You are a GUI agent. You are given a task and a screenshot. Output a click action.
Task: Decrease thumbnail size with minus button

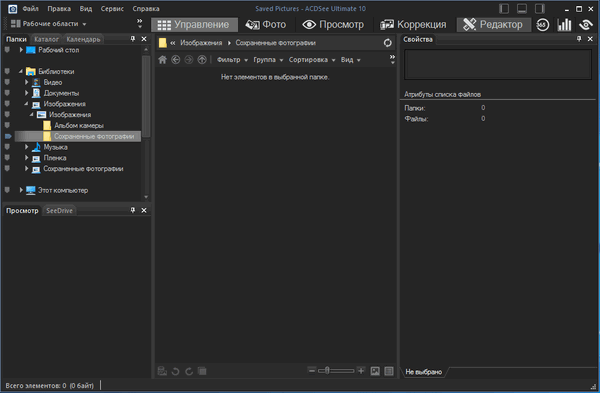tap(312, 370)
